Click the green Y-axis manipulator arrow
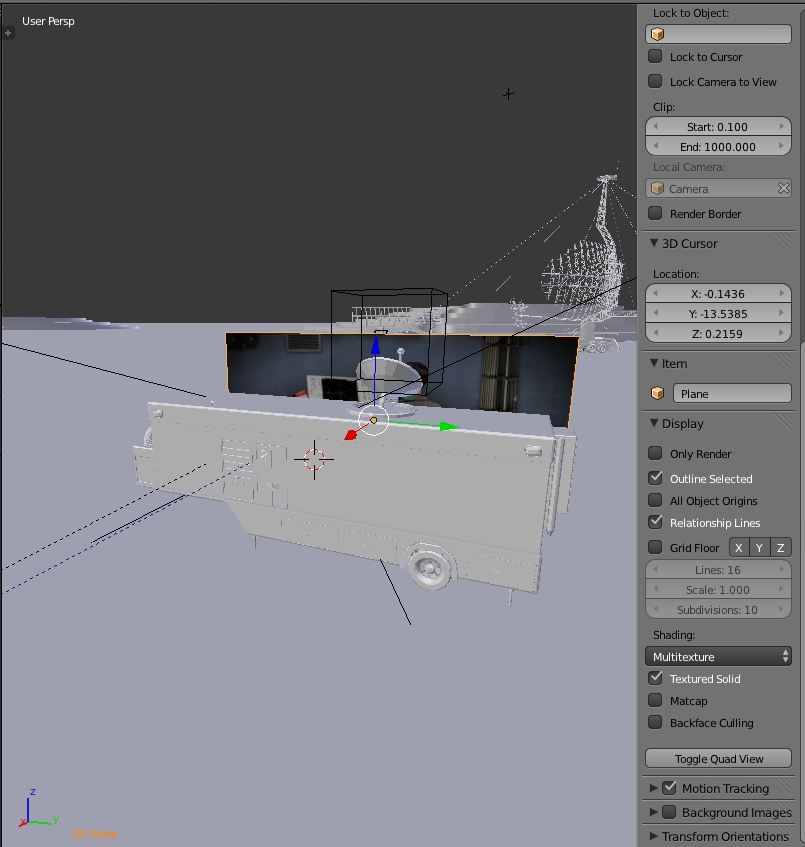The image size is (805, 847). pos(448,427)
